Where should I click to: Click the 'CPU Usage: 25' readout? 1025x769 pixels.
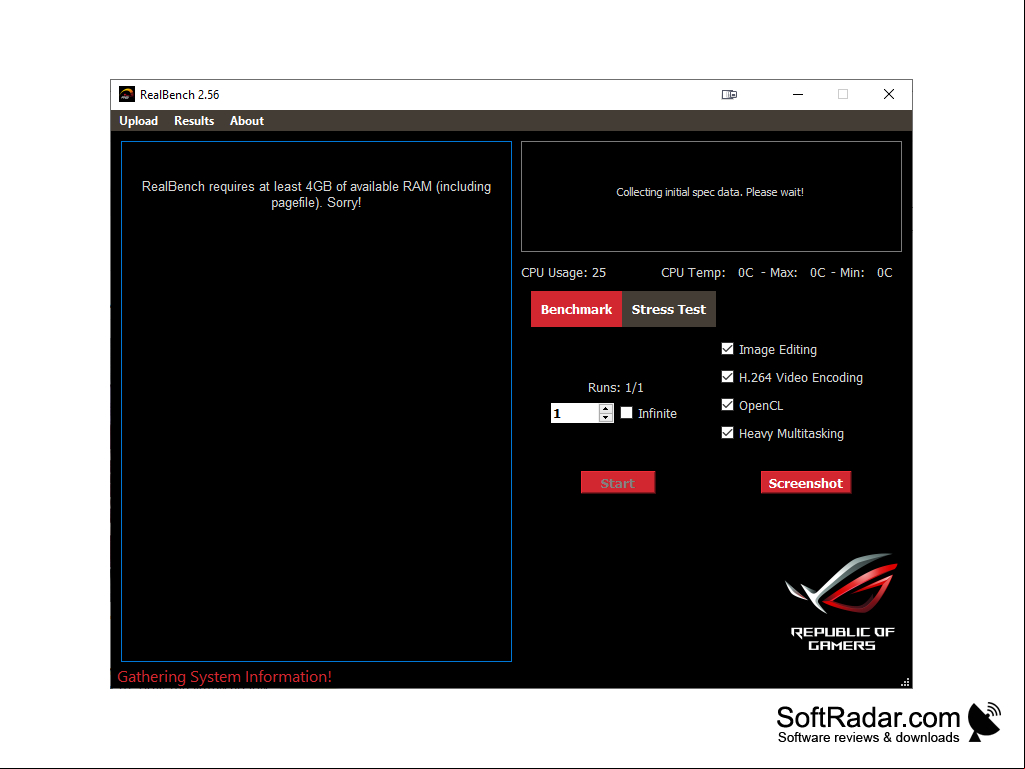[563, 273]
